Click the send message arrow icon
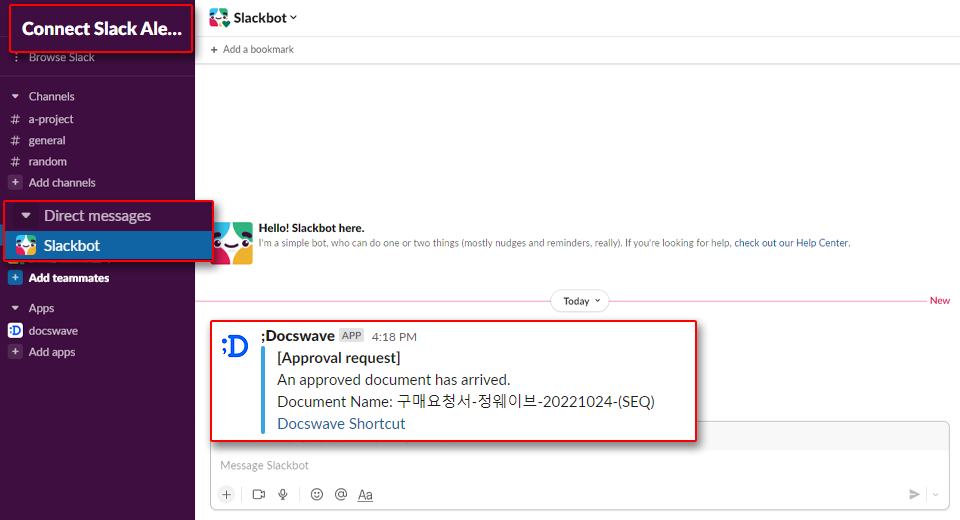 (x=913, y=494)
